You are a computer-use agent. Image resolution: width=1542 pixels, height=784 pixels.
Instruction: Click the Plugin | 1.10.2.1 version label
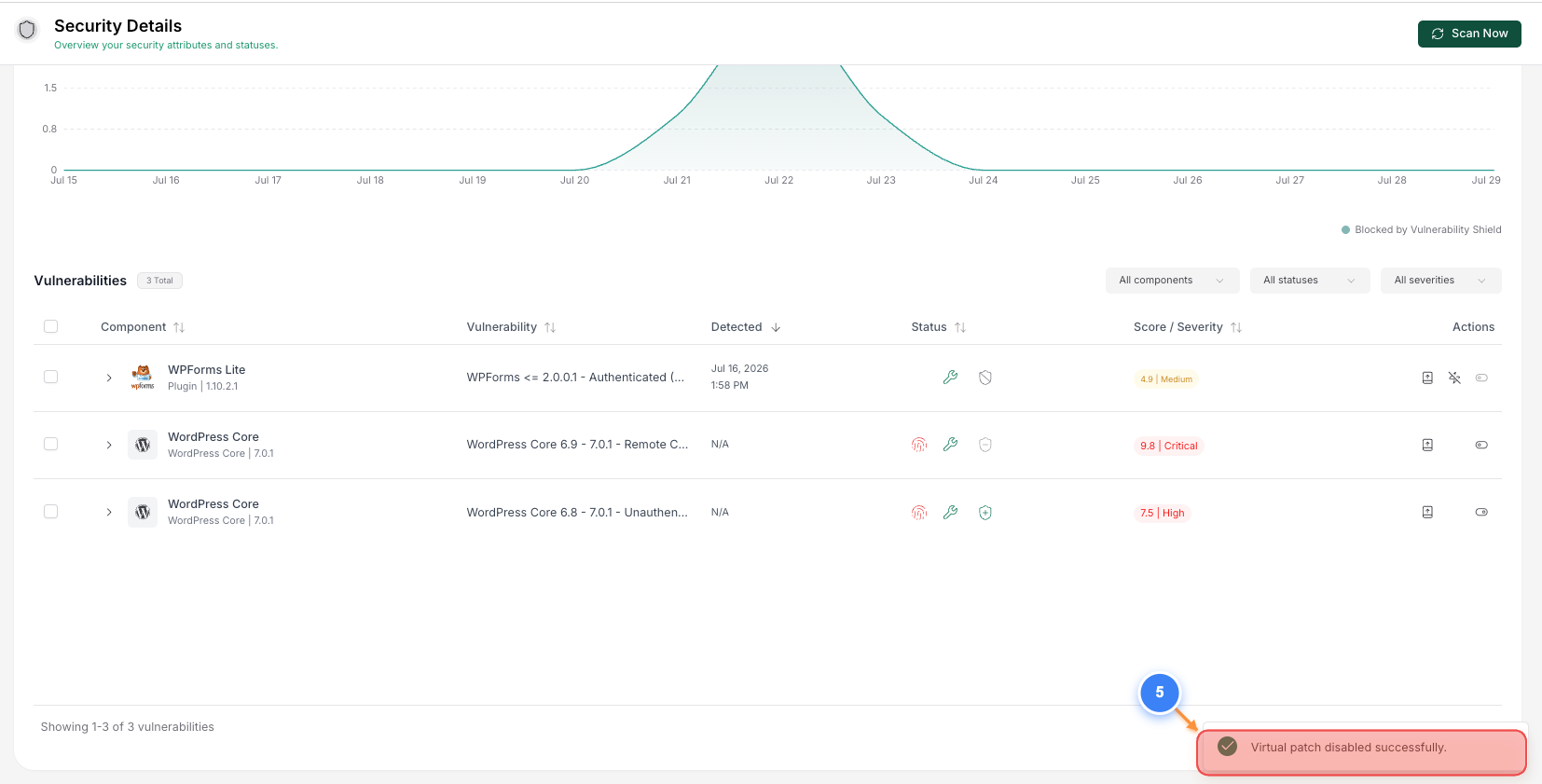[203, 386]
